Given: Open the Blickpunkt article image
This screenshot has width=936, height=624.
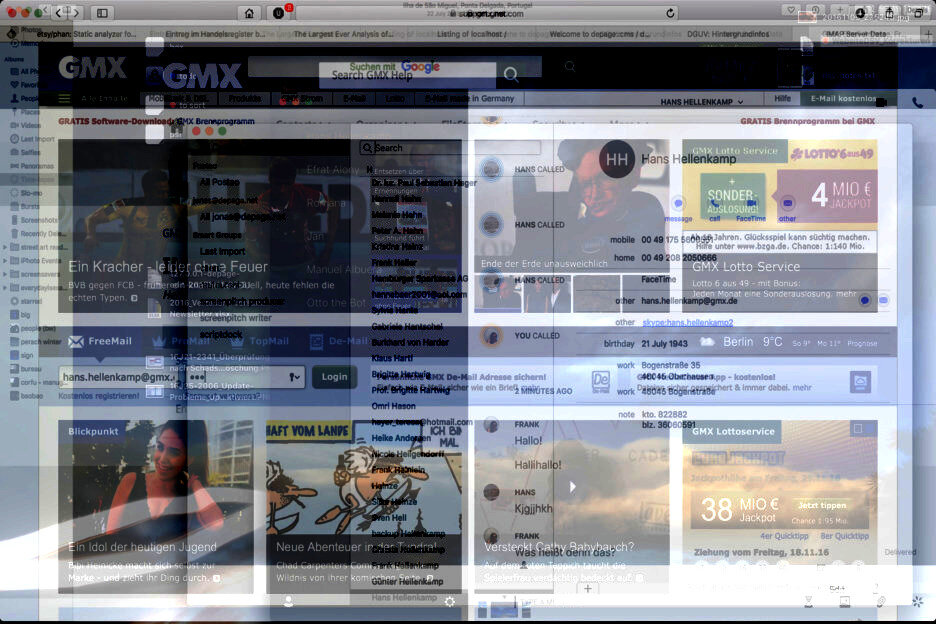Looking at the screenshot, I should (x=156, y=506).
